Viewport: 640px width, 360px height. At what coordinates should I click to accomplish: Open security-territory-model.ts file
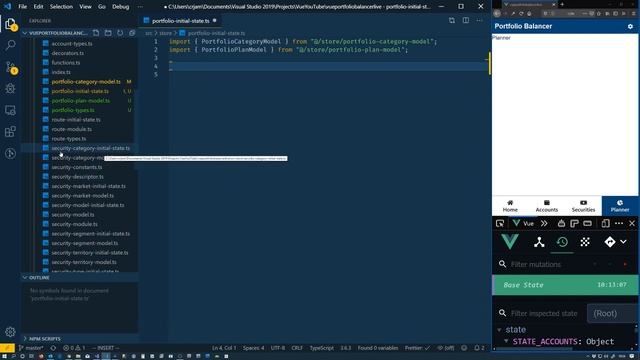click(x=84, y=262)
